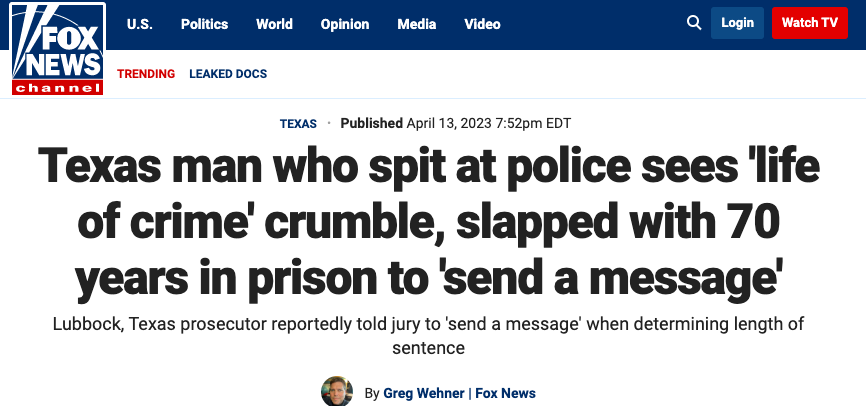
Task: Click the published date April 13, 2023
Action: [449, 123]
